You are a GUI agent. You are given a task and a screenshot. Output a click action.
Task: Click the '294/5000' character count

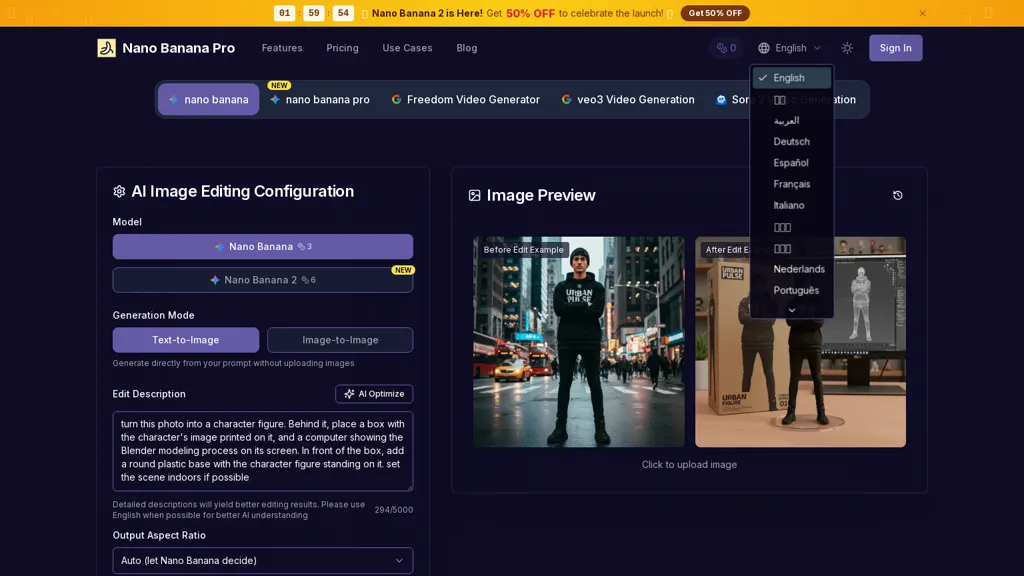[x=393, y=509]
